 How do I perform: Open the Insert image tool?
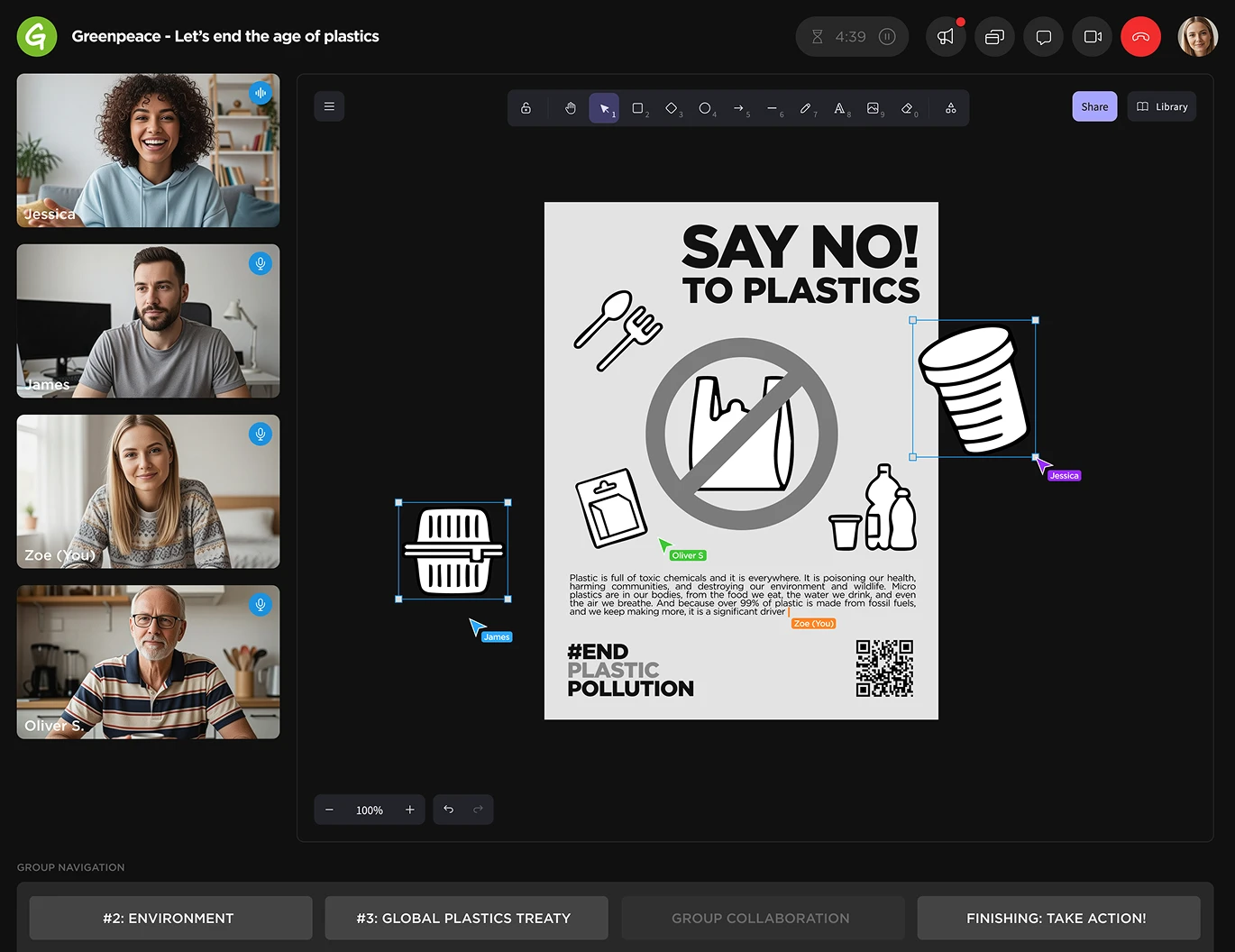(873, 108)
